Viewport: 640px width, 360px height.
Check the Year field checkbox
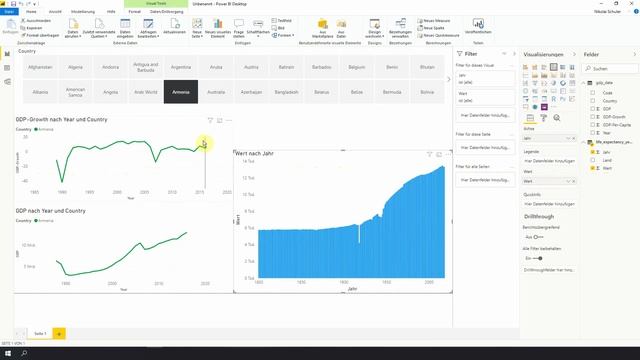coord(592,133)
